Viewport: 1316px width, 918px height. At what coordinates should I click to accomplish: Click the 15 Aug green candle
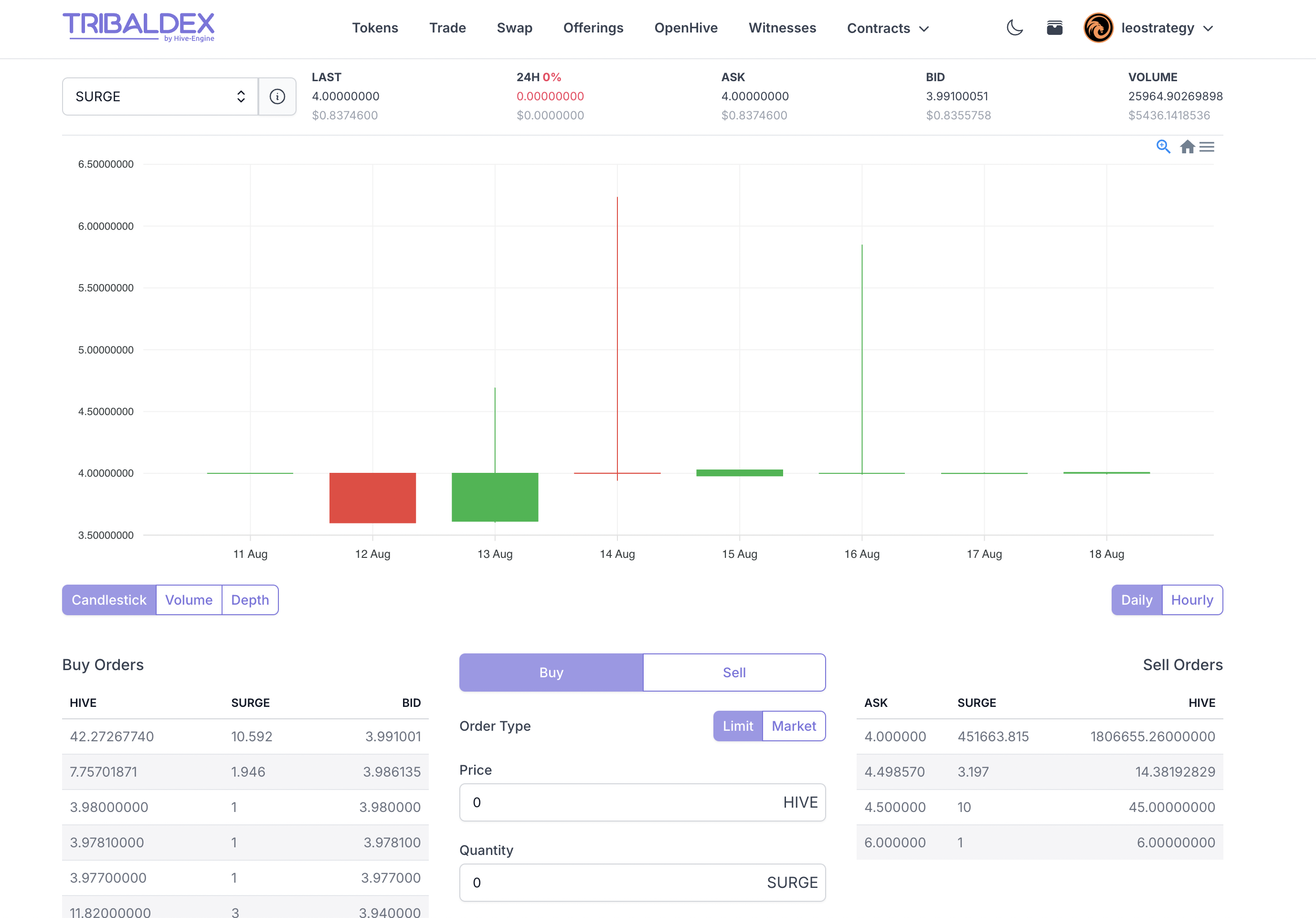click(x=739, y=472)
